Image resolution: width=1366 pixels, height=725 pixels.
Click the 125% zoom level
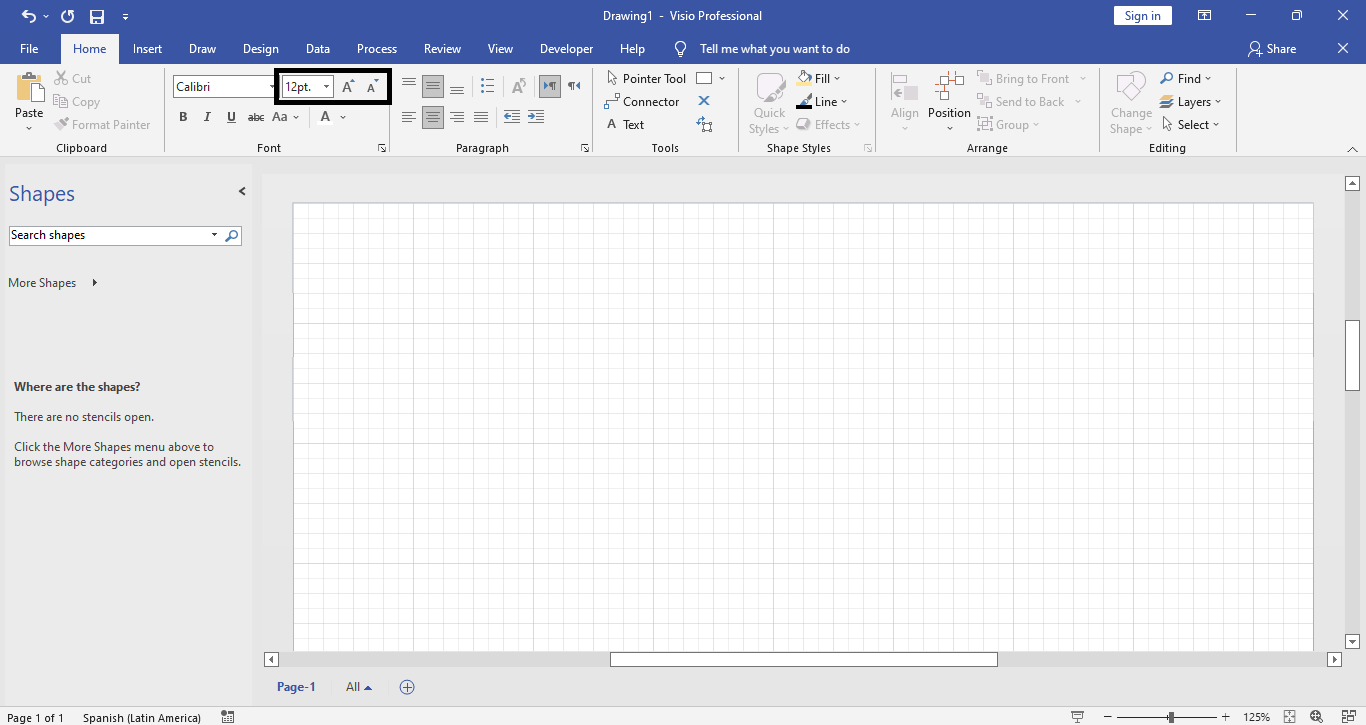pos(1256,717)
